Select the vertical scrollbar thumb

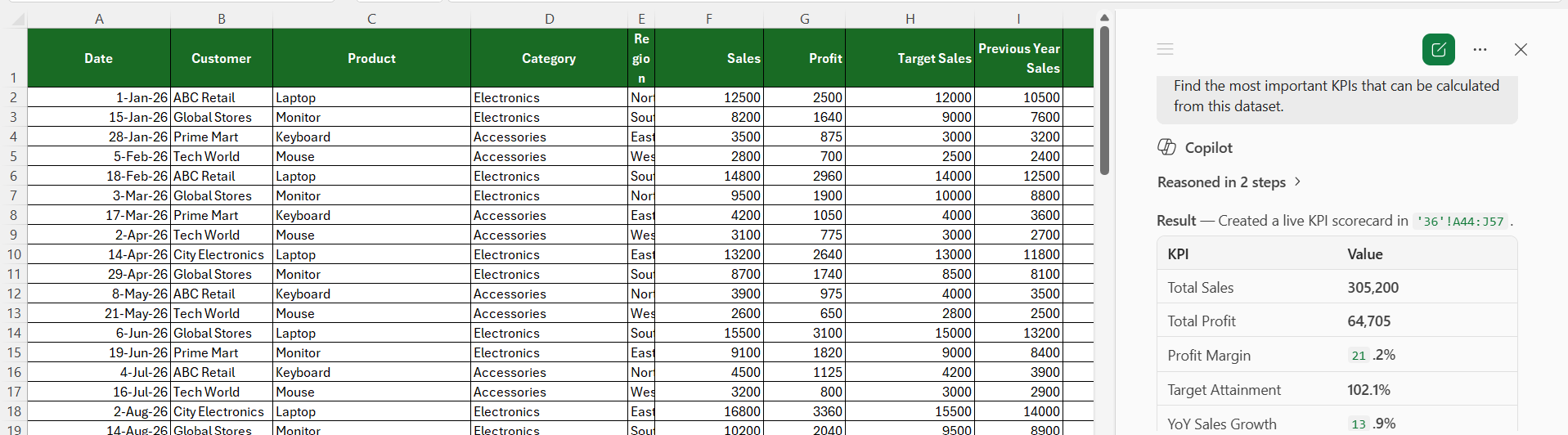(x=1104, y=101)
